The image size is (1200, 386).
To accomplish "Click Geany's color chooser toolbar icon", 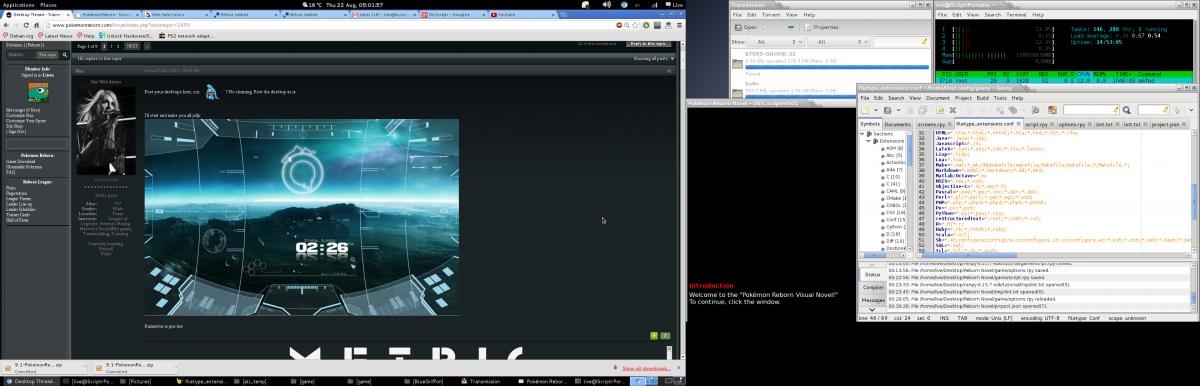I will tap(1052, 110).
